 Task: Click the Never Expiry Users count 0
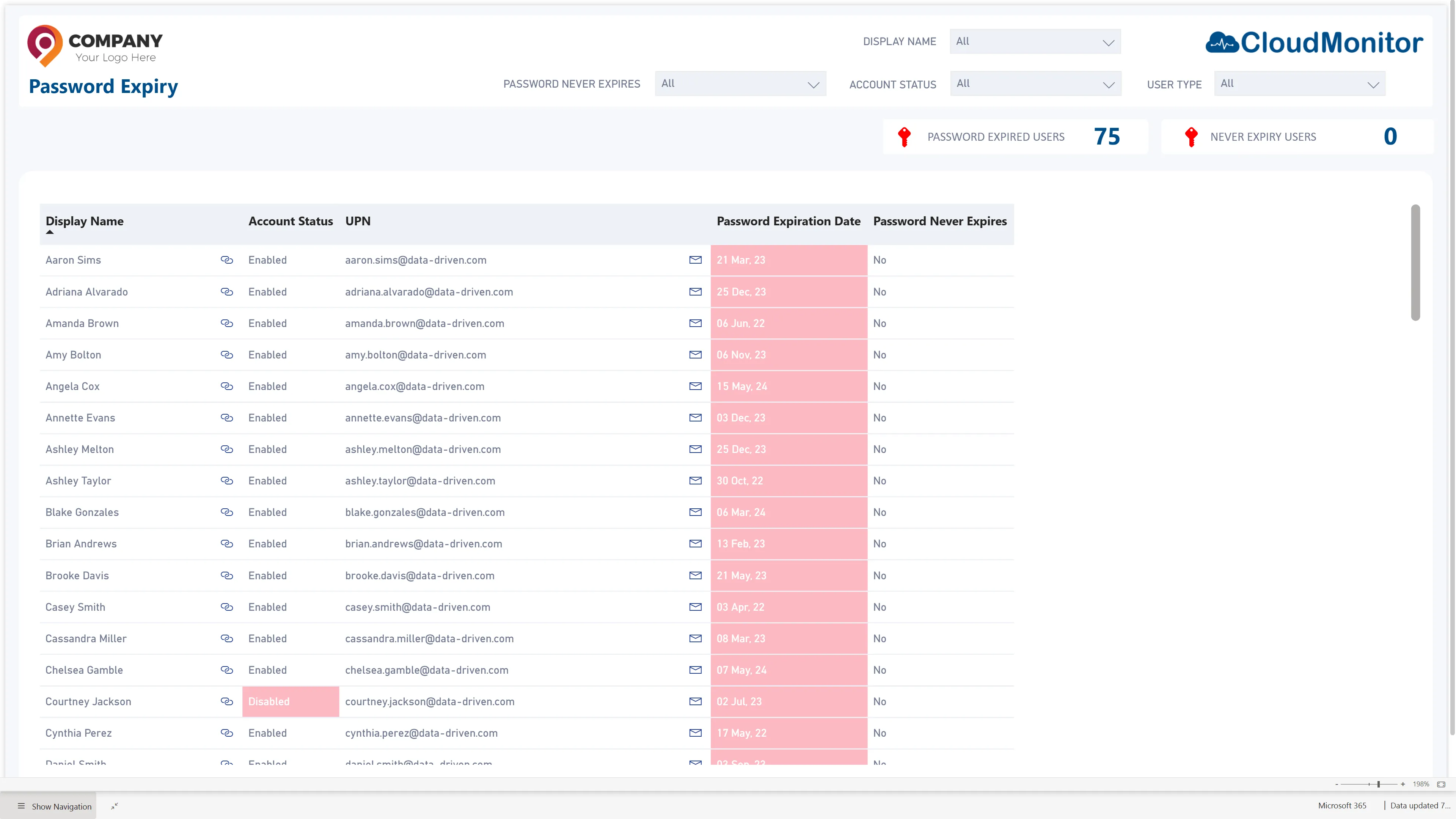(x=1390, y=136)
